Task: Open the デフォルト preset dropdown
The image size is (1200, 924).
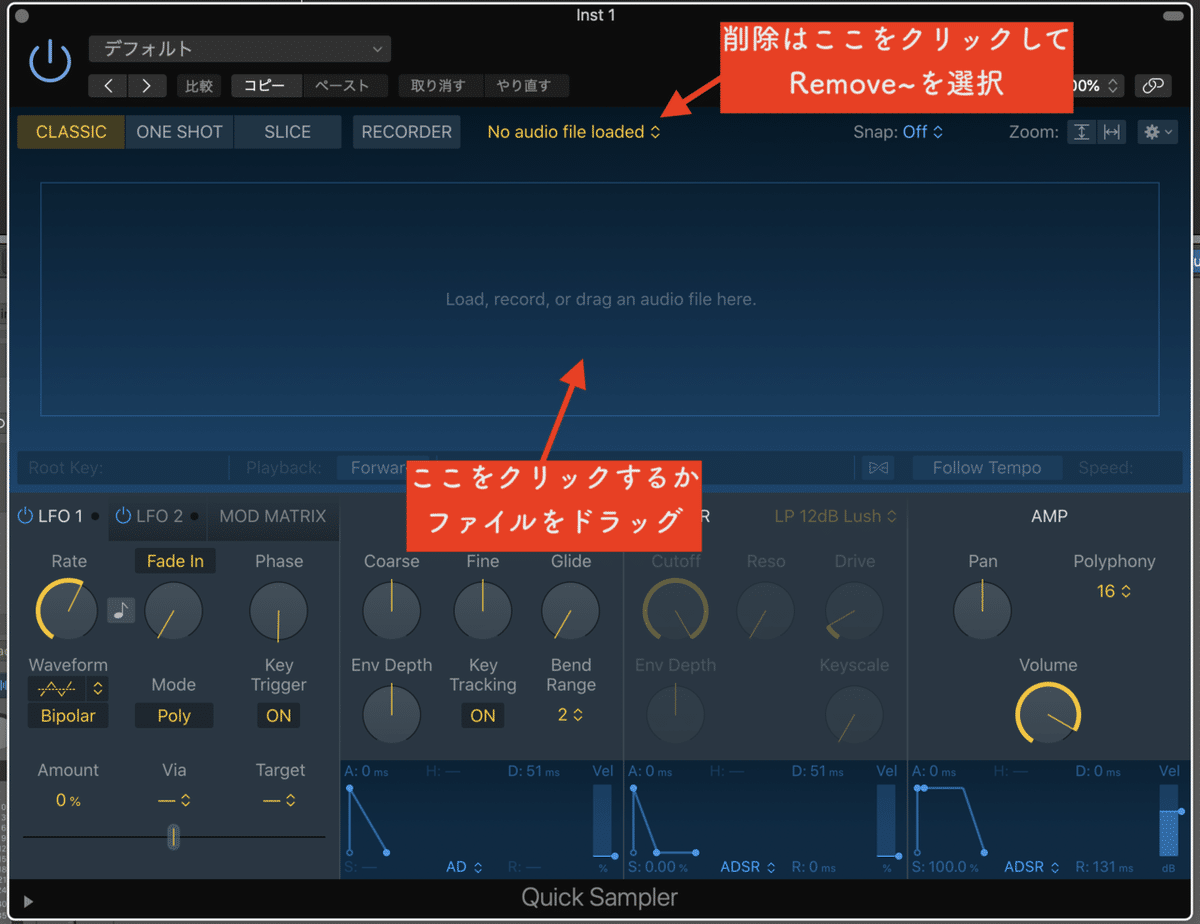Action: (x=240, y=49)
